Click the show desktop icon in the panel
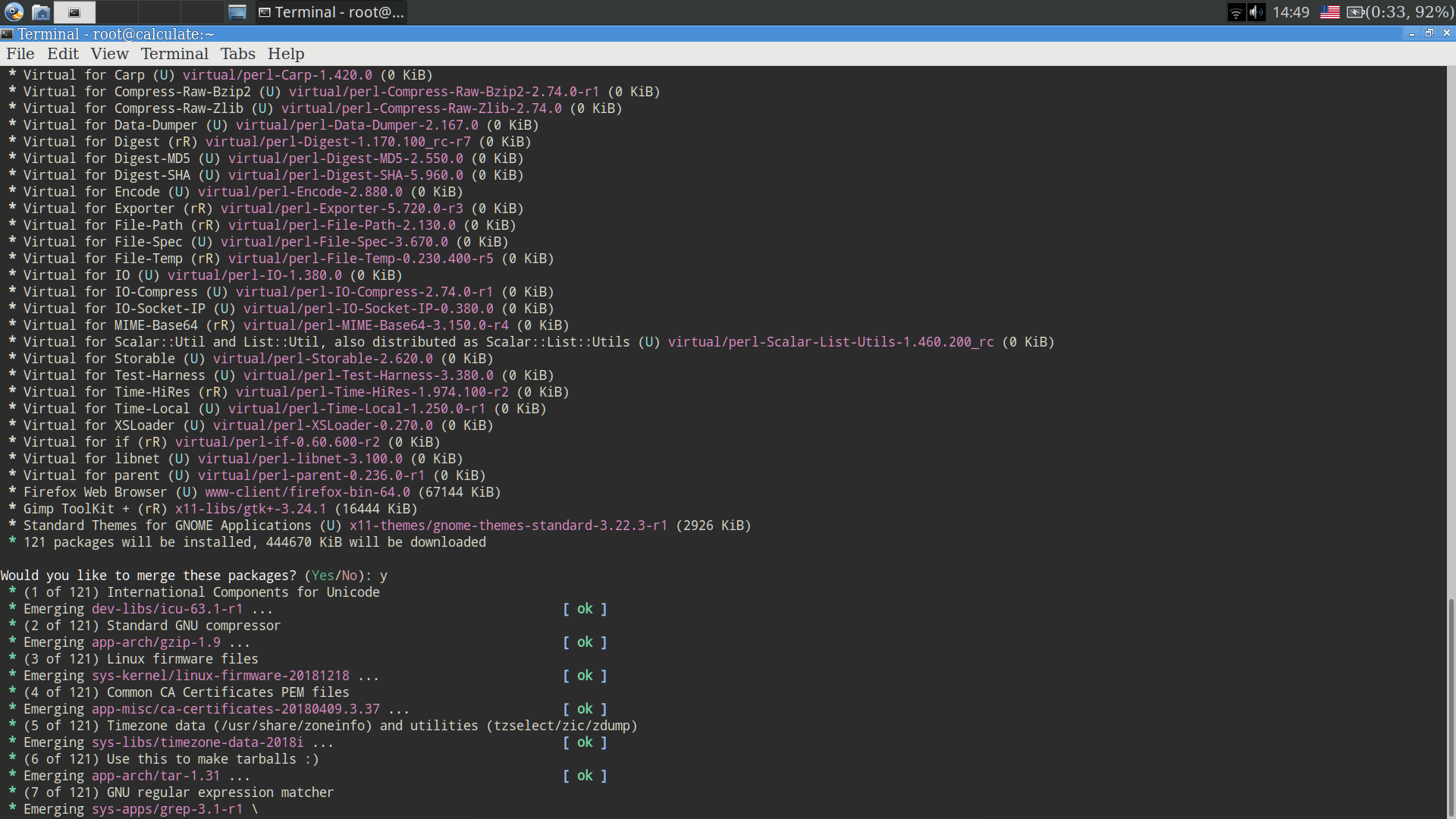Image resolution: width=1456 pixels, height=819 pixels. coord(237,12)
